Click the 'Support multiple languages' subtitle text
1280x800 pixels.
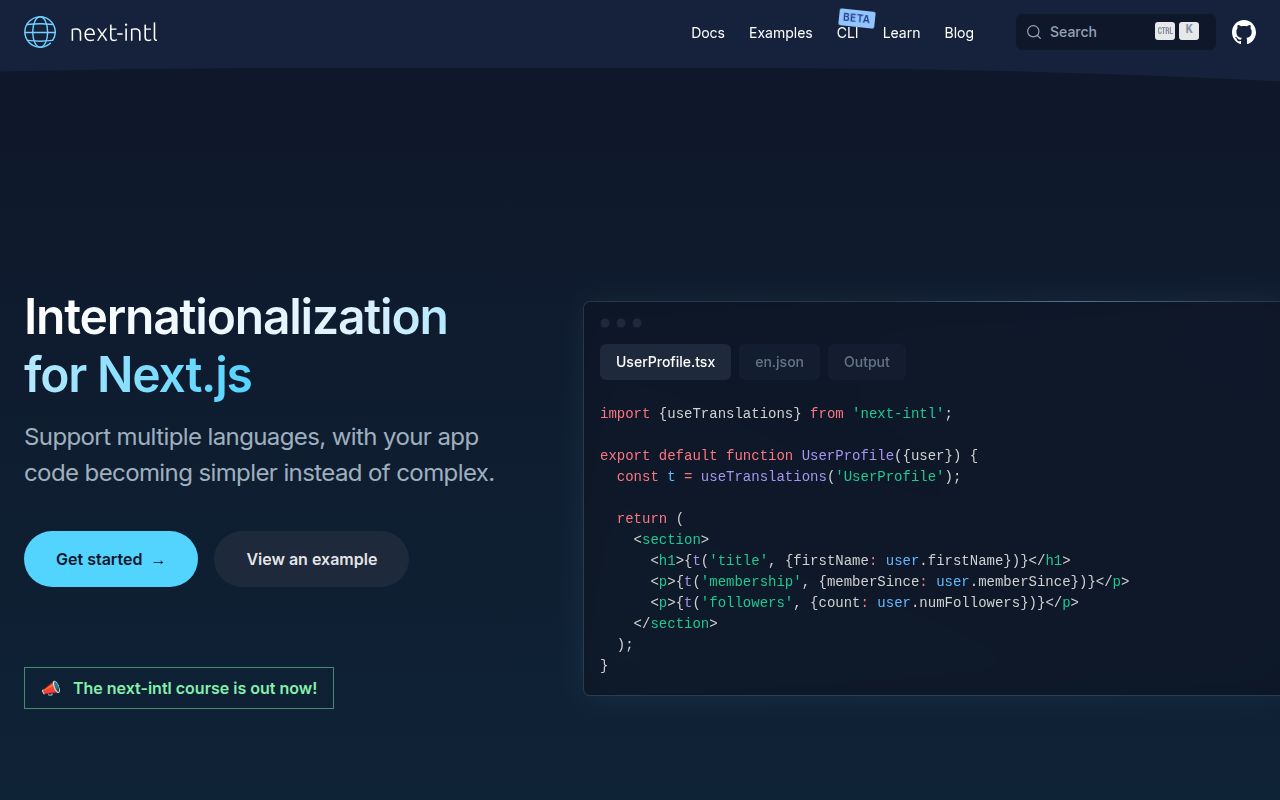point(259,455)
